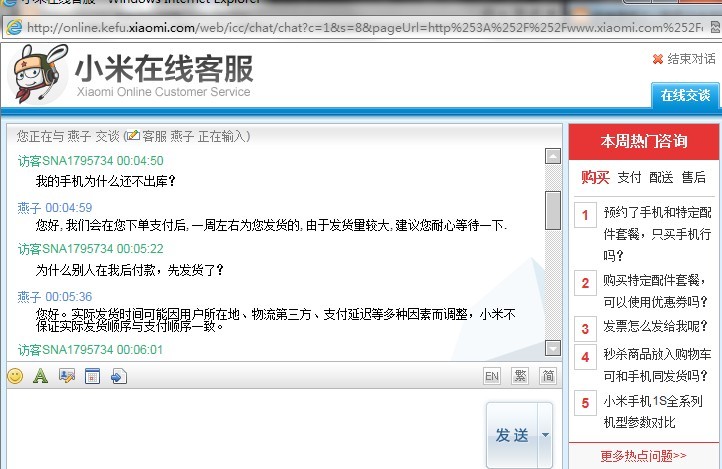The width and height of the screenshot is (722, 469).
Task: Click message 我的手机为什么还不出库
Action: pos(105,181)
